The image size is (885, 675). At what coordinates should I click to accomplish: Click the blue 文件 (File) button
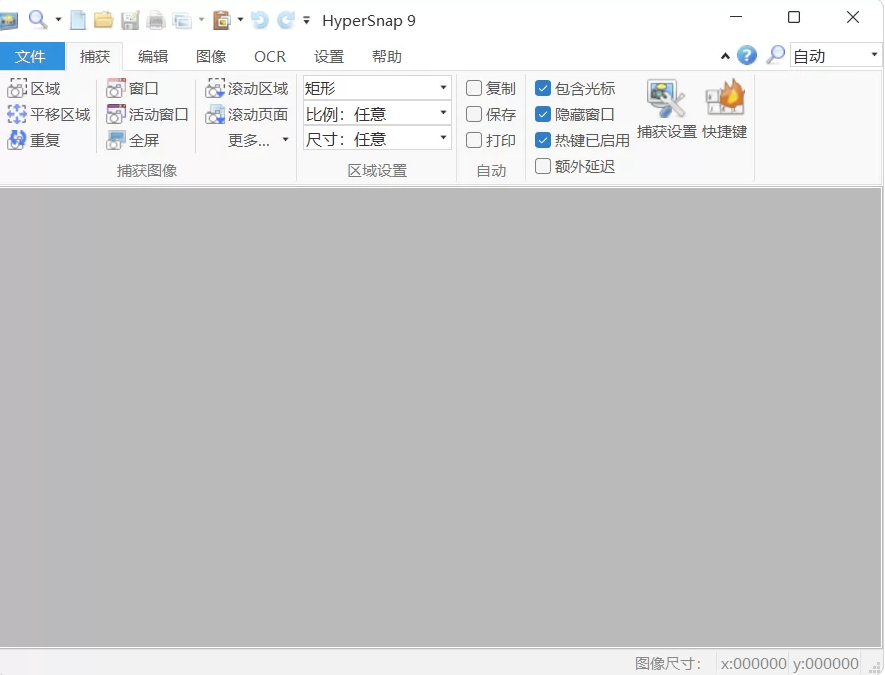pos(32,57)
